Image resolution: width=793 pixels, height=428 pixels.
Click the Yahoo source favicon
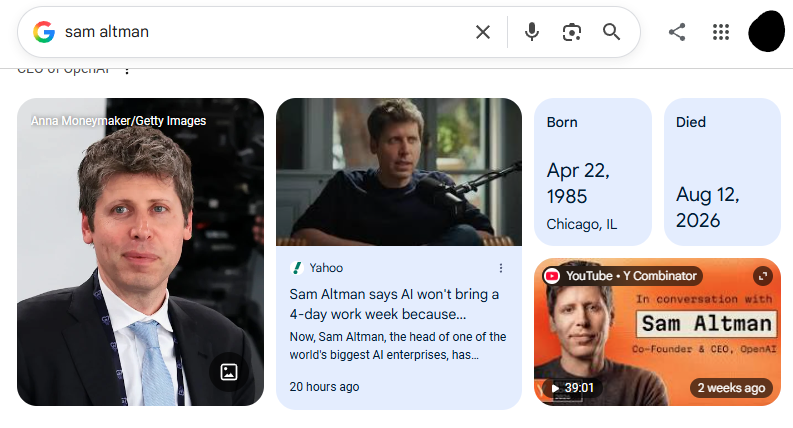(297, 268)
